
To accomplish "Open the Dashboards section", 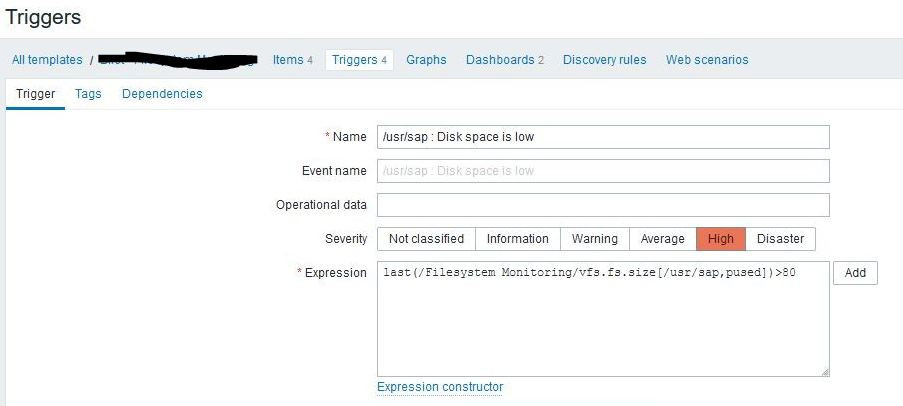I will click(504, 60).
